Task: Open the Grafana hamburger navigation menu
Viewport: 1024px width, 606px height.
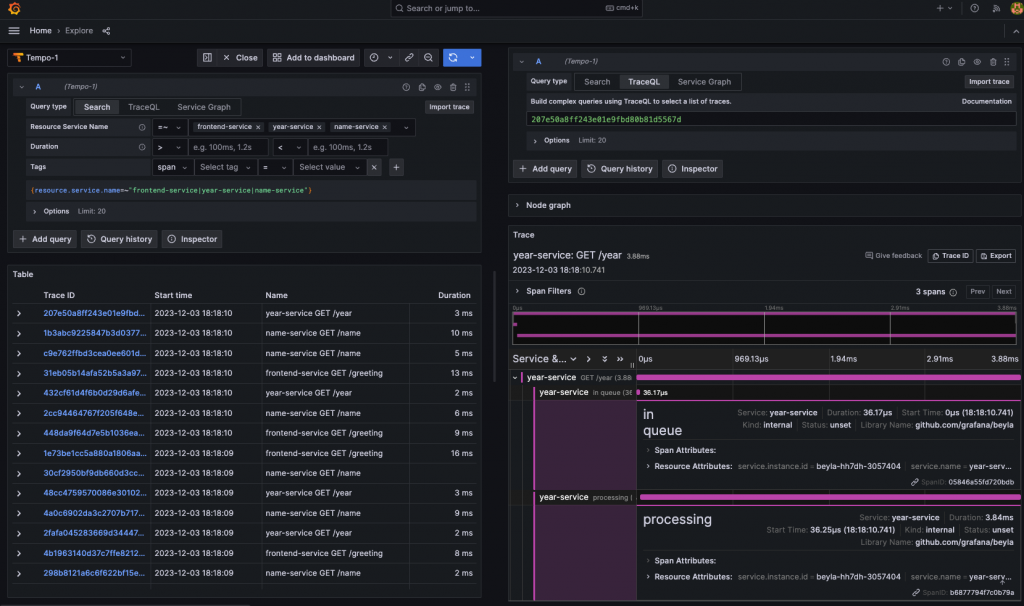Action: pos(14,31)
